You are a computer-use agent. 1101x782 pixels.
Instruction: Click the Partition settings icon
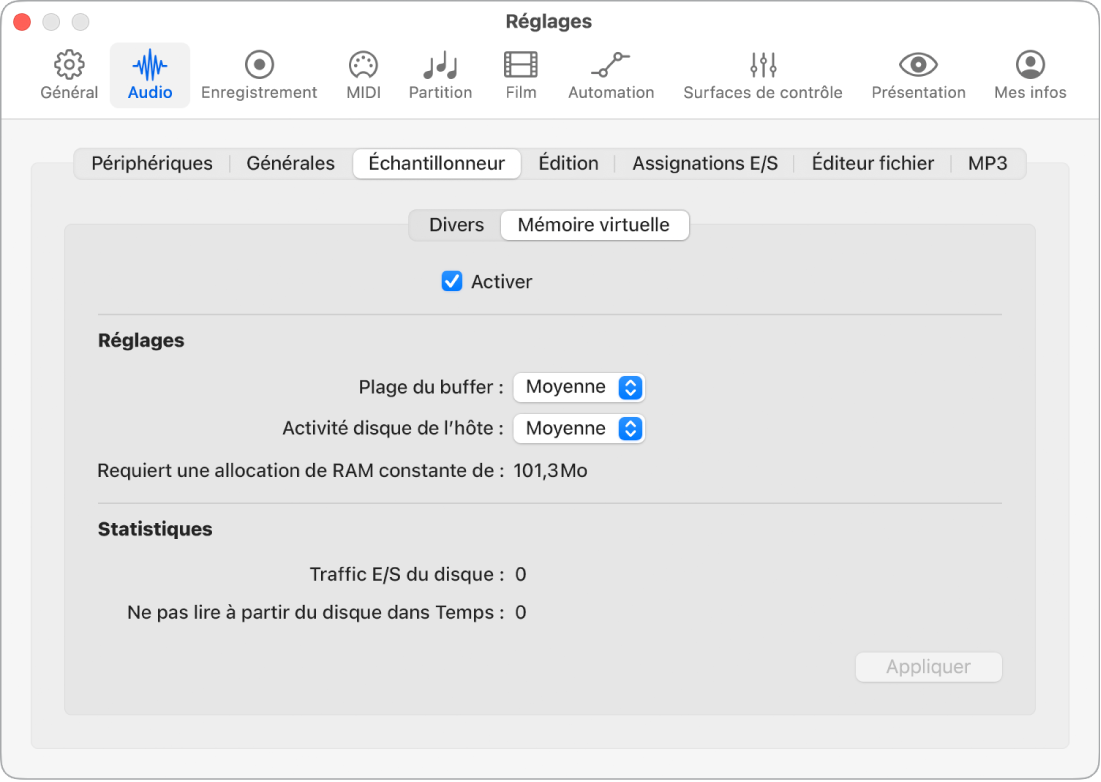(440, 74)
